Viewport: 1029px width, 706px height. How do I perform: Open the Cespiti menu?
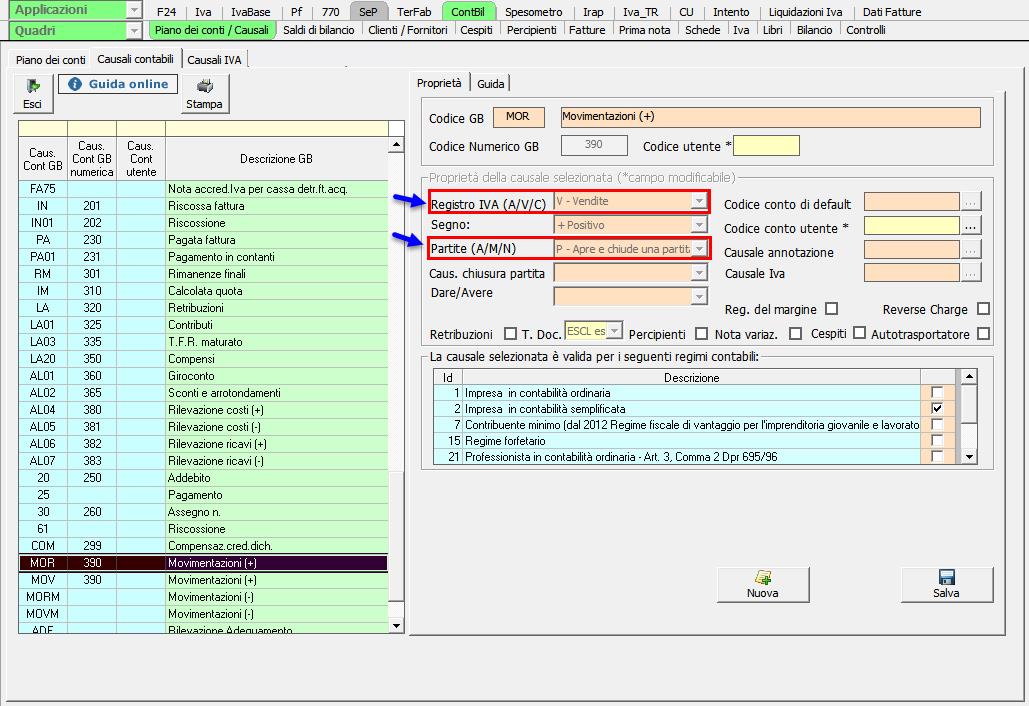476,30
